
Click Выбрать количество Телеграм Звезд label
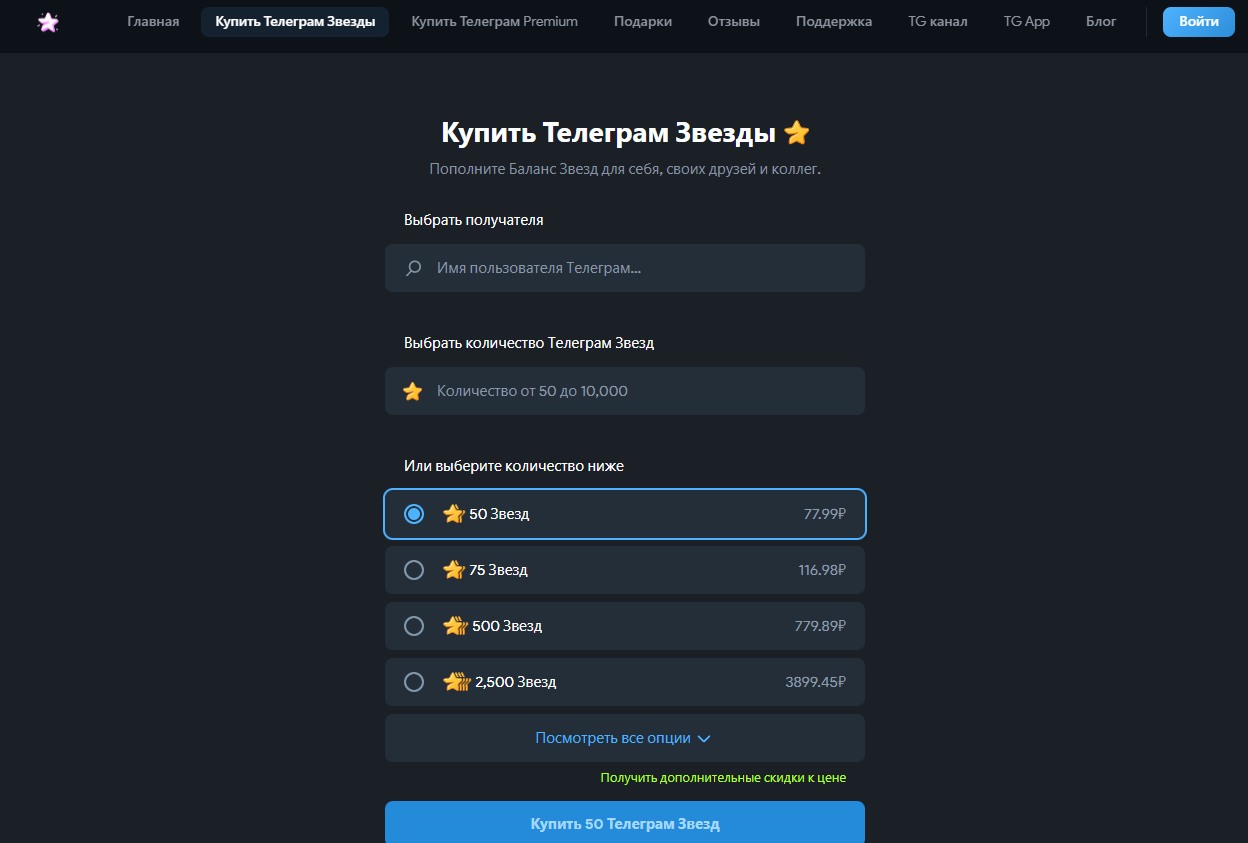tap(529, 343)
